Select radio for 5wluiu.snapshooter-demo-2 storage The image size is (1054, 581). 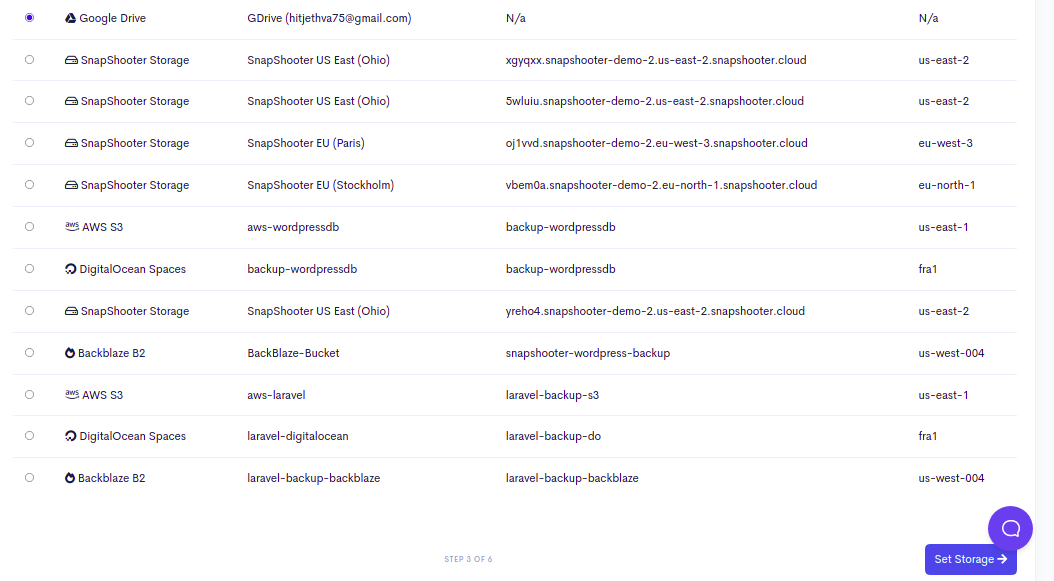pos(30,101)
